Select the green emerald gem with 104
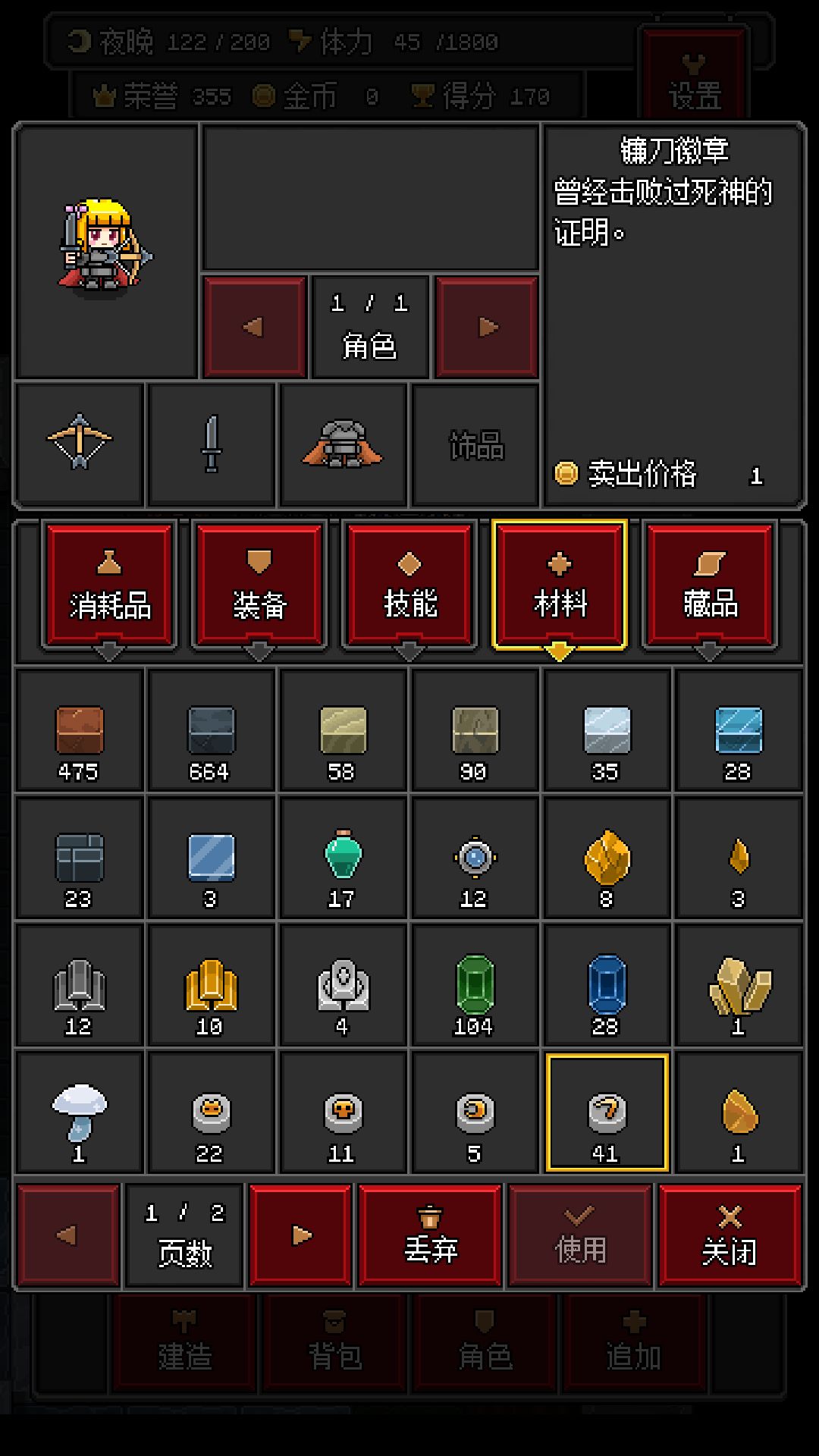 474,985
